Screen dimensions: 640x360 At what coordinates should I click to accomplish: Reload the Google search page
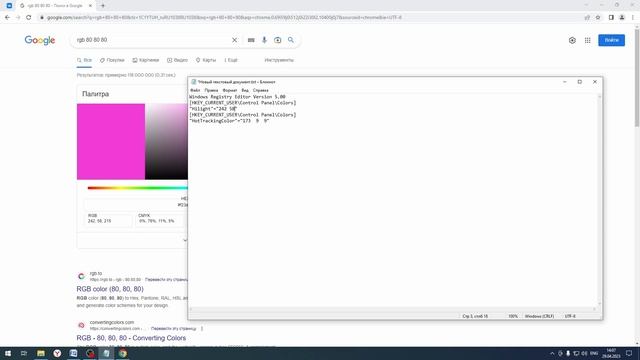(29, 18)
